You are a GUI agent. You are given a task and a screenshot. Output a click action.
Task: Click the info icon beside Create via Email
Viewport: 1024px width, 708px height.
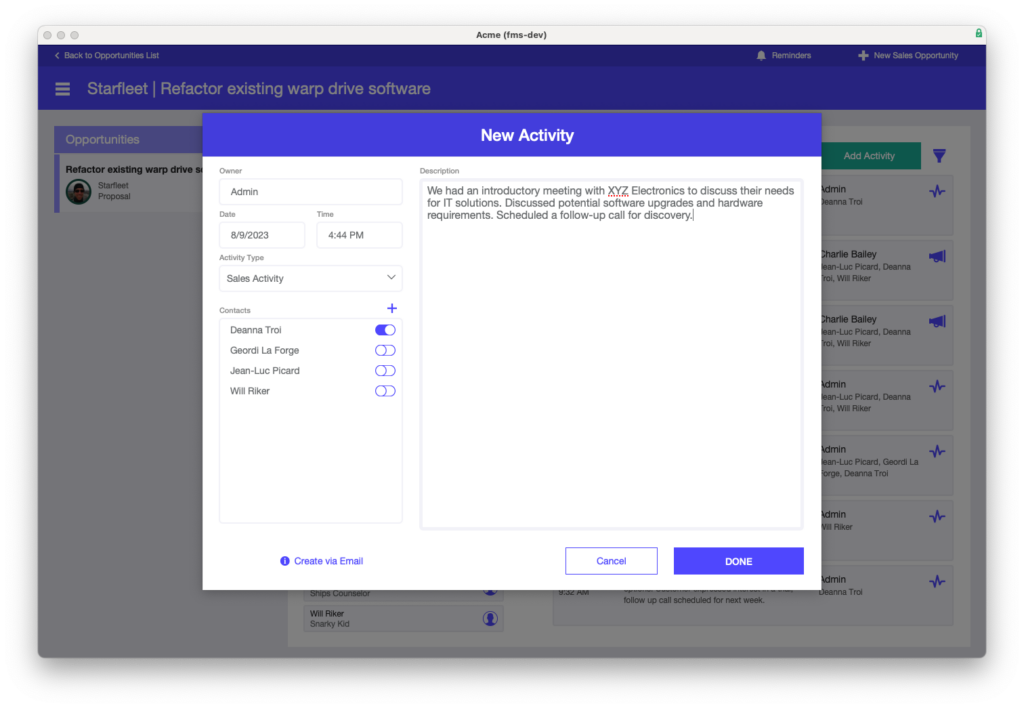coord(285,561)
